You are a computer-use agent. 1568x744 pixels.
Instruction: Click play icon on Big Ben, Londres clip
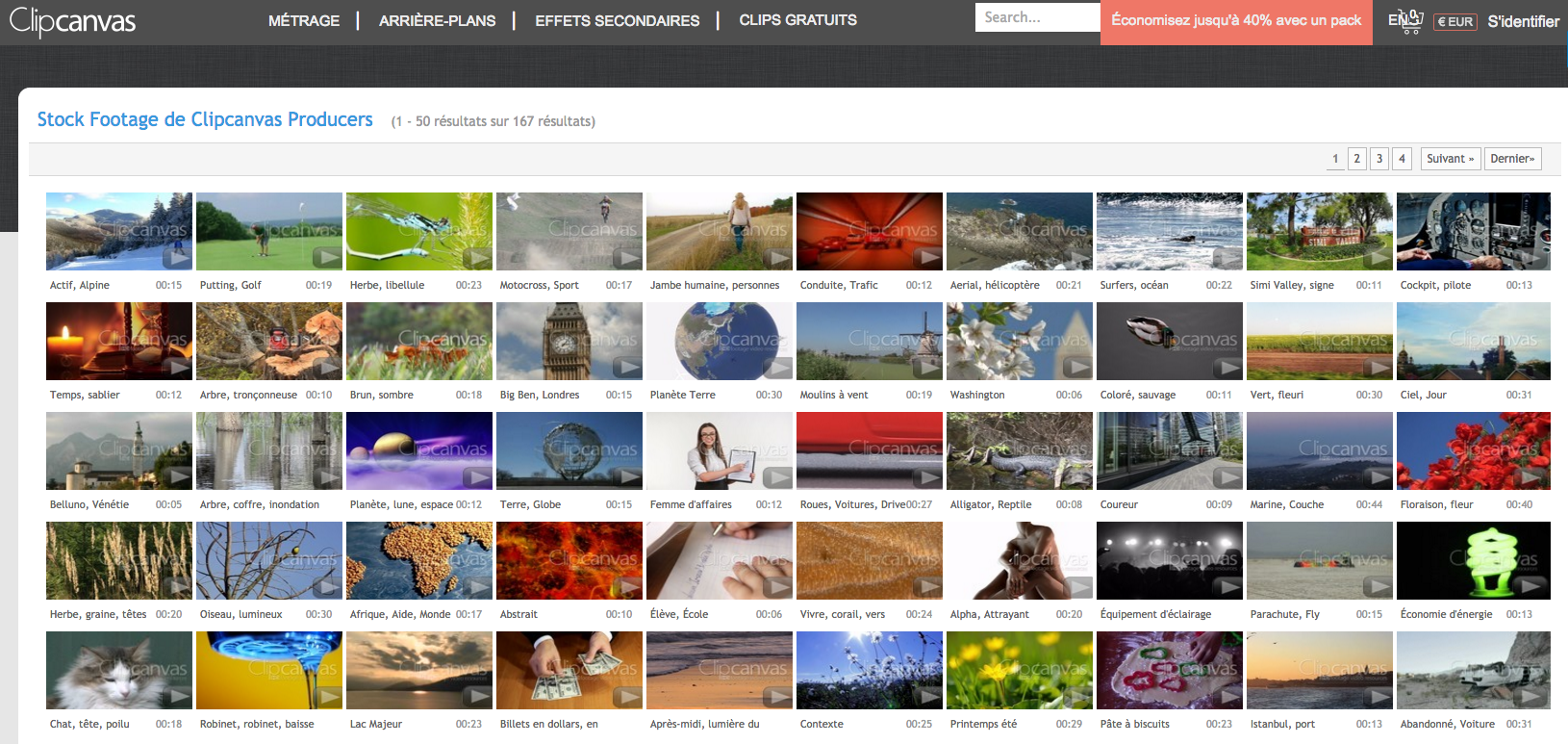click(627, 368)
